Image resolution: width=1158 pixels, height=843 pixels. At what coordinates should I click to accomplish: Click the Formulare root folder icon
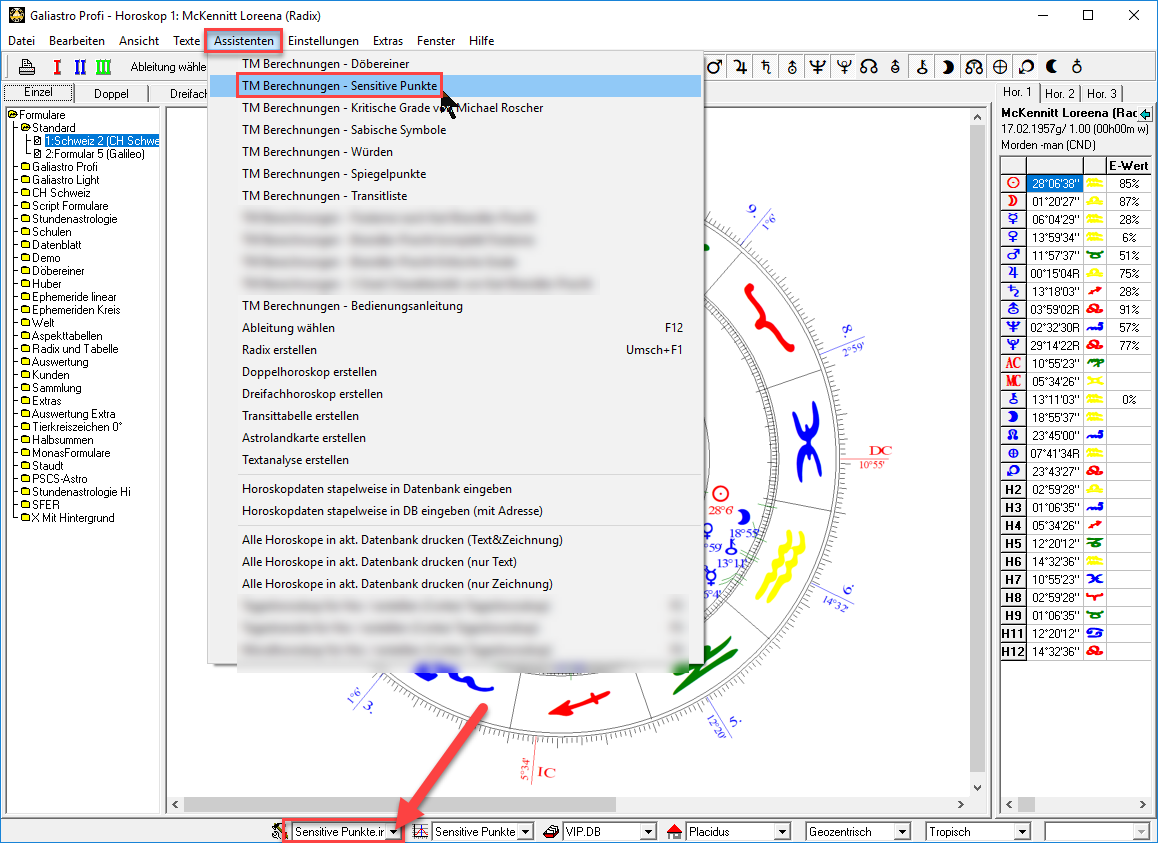13,115
